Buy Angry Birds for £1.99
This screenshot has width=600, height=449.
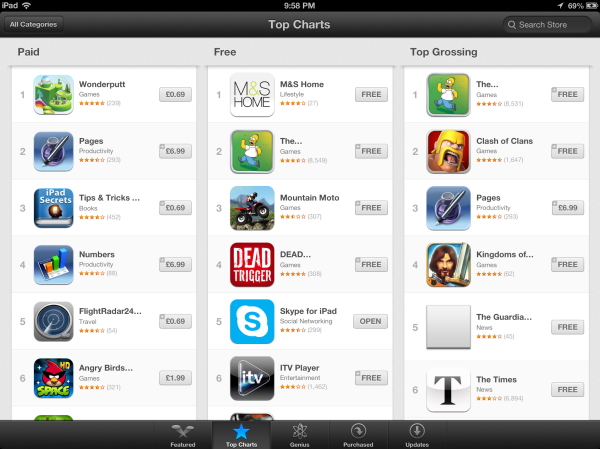coord(175,378)
